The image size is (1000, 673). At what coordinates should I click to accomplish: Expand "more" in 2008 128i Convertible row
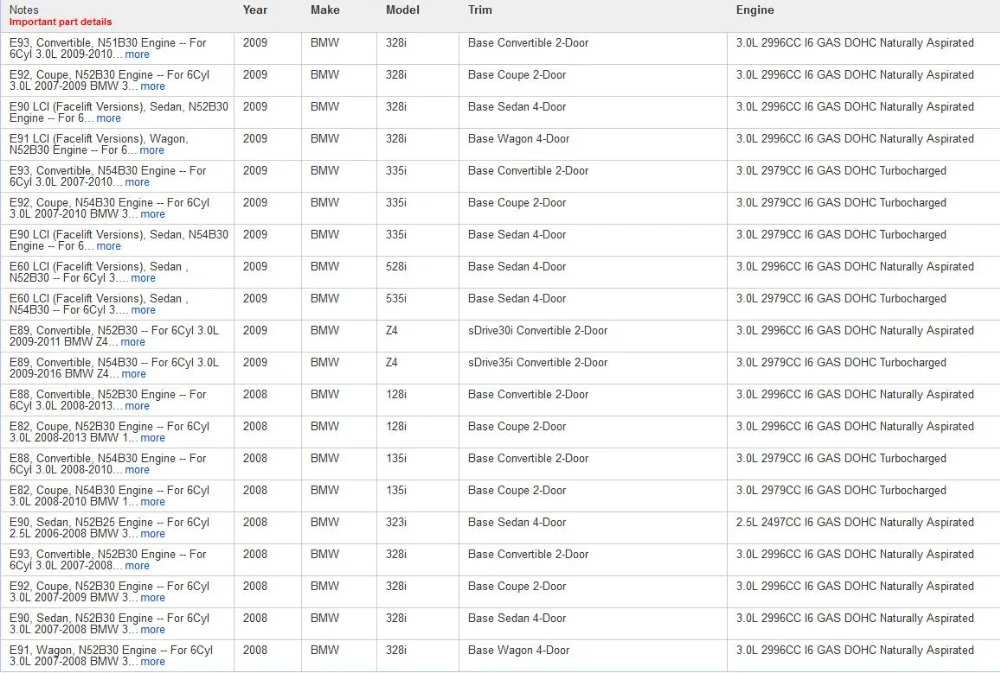coord(137,406)
